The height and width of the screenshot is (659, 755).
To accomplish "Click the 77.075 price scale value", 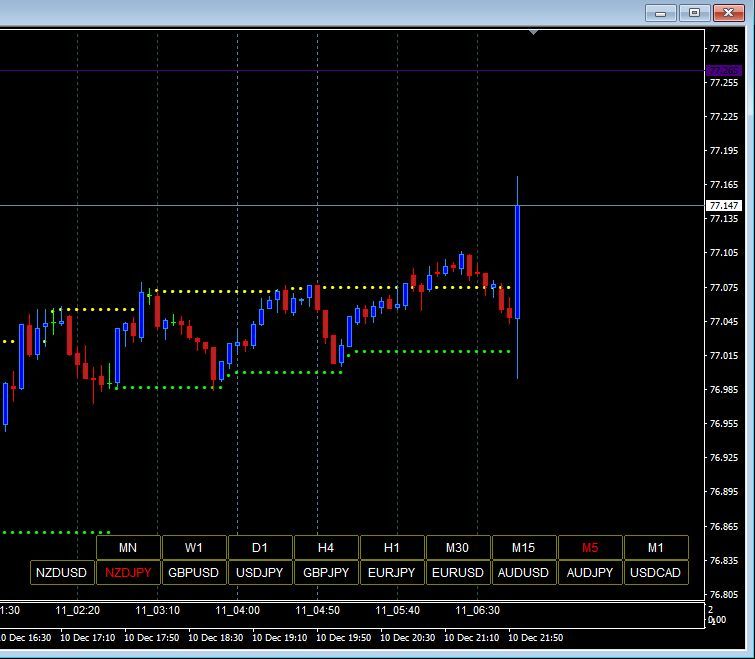I will [x=724, y=287].
